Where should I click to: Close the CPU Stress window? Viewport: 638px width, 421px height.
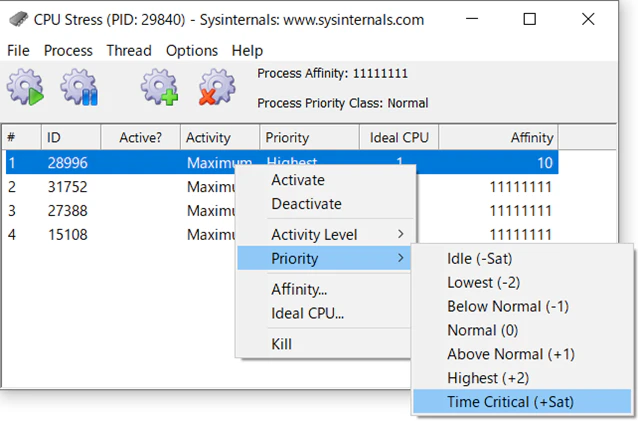click(x=588, y=19)
